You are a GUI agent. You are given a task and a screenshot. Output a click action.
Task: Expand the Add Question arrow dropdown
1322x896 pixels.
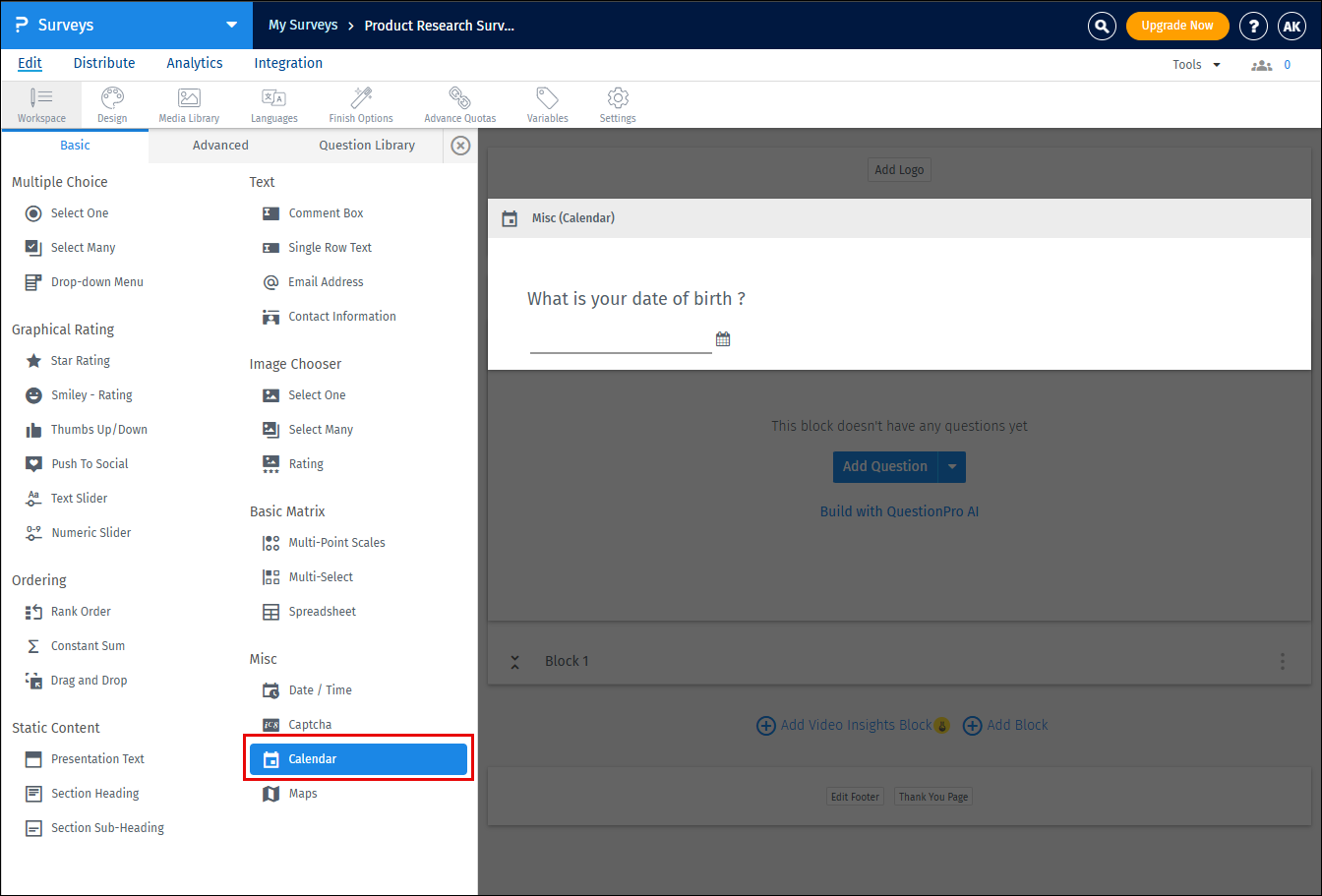[952, 467]
